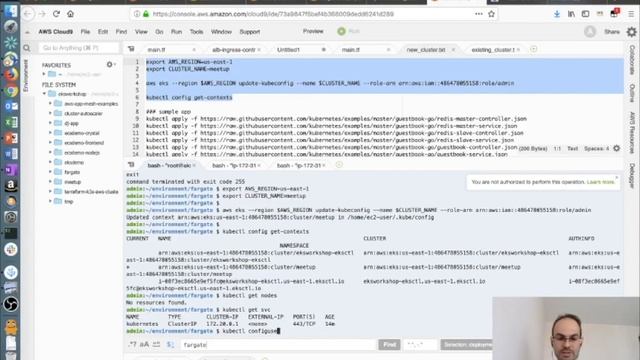
Task: Click the user avatar icon next to Share
Action: [590, 31]
